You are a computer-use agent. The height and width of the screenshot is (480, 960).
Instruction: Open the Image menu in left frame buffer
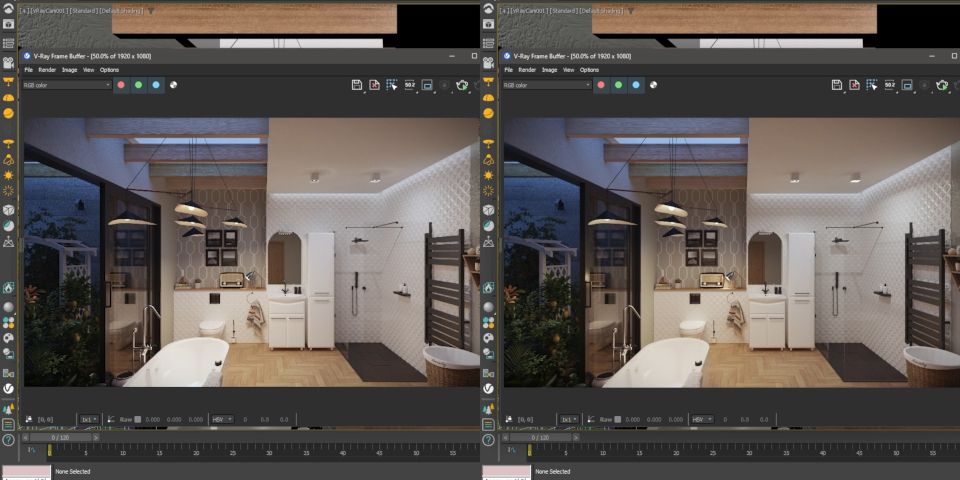tap(69, 70)
